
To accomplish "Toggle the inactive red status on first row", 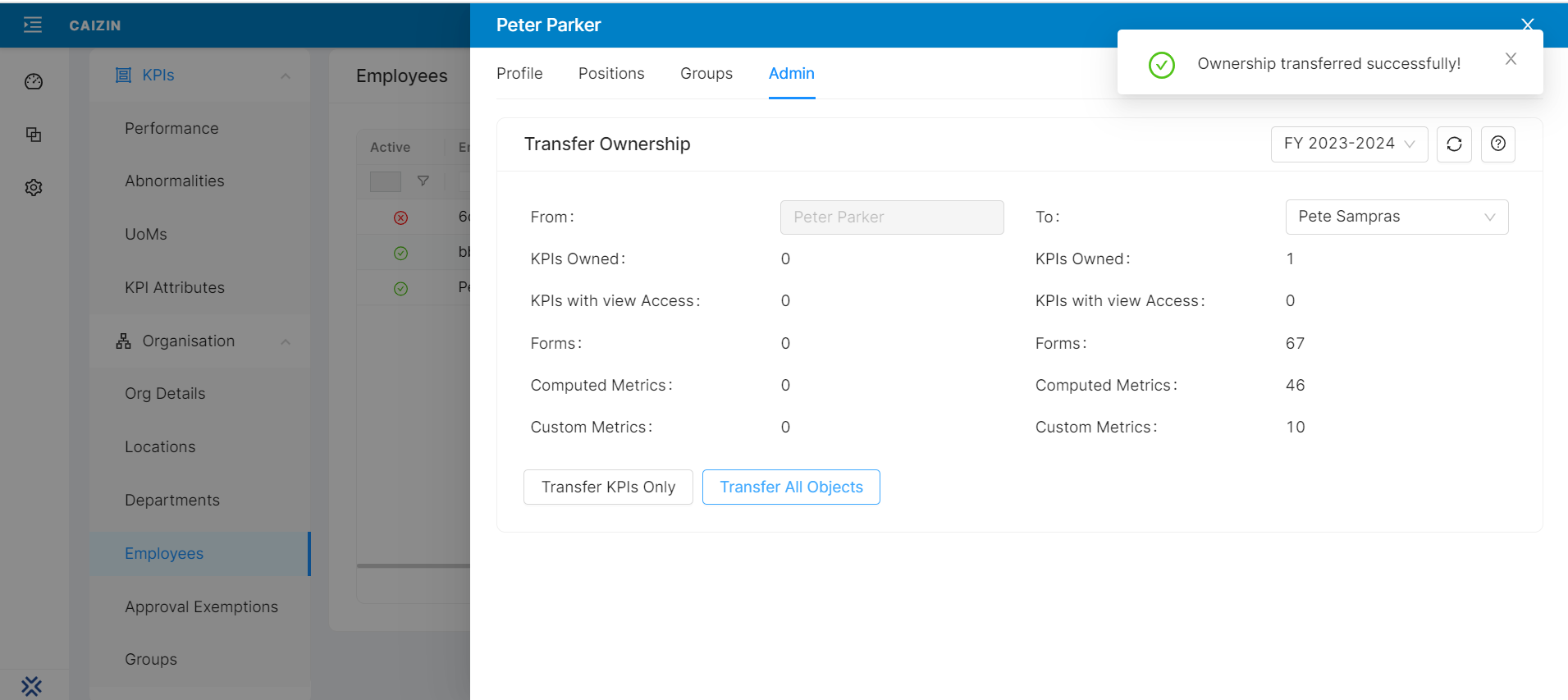I will tap(400, 217).
